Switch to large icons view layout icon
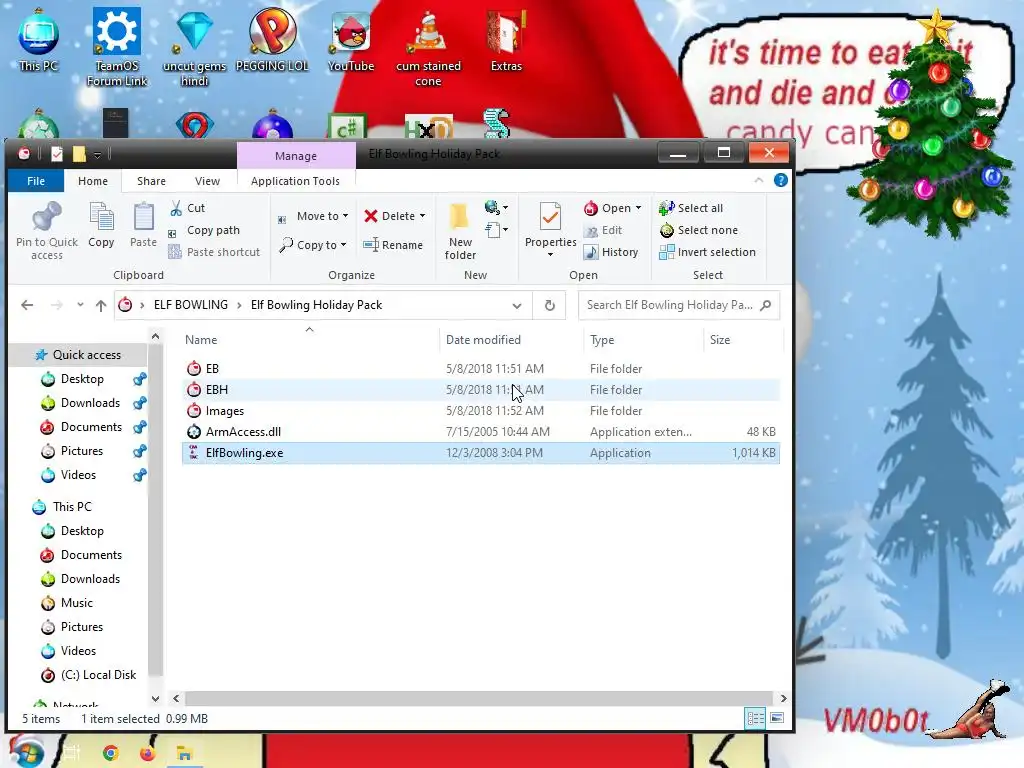 (777, 718)
